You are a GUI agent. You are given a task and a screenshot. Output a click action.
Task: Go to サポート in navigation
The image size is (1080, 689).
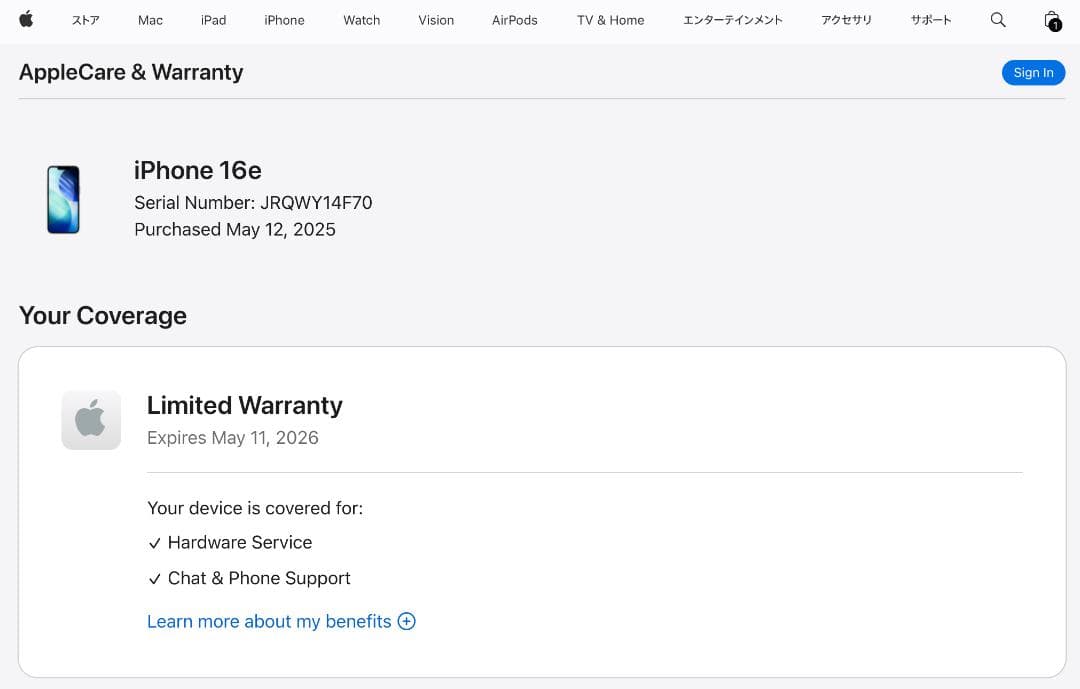[930, 20]
